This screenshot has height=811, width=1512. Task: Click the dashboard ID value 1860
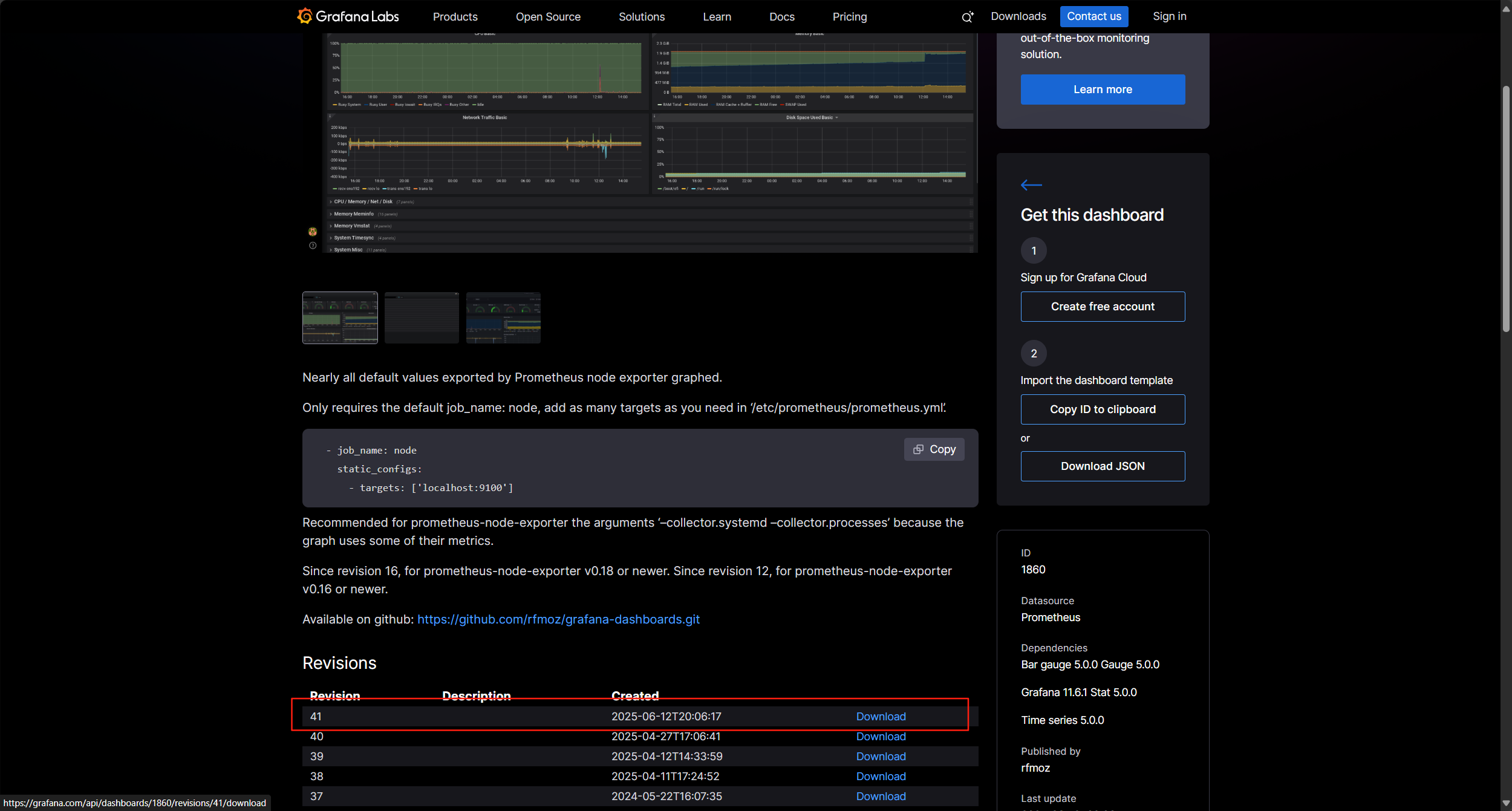(x=1033, y=570)
